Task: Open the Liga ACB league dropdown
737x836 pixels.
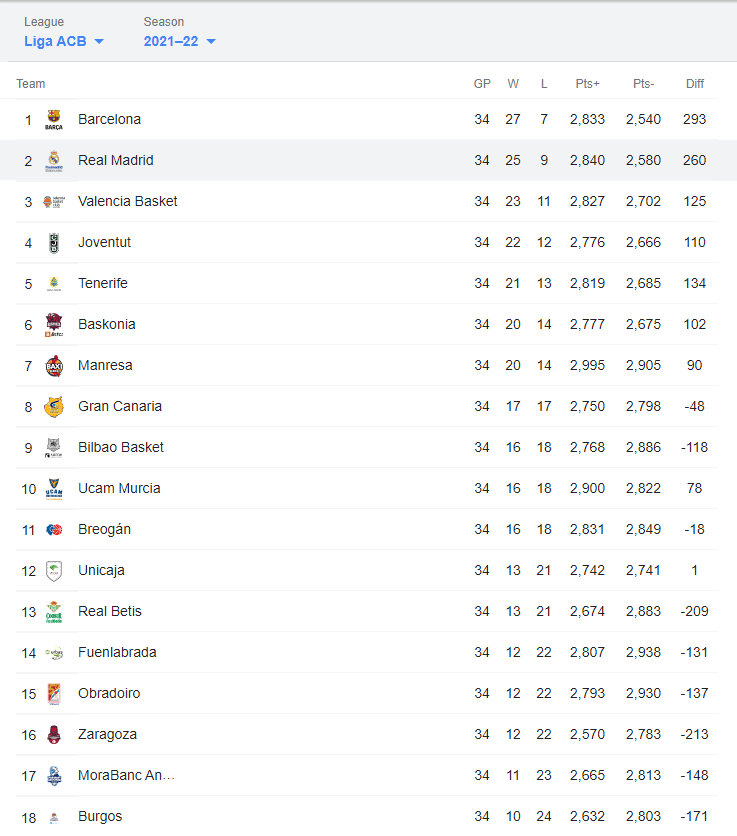Action: coord(64,41)
